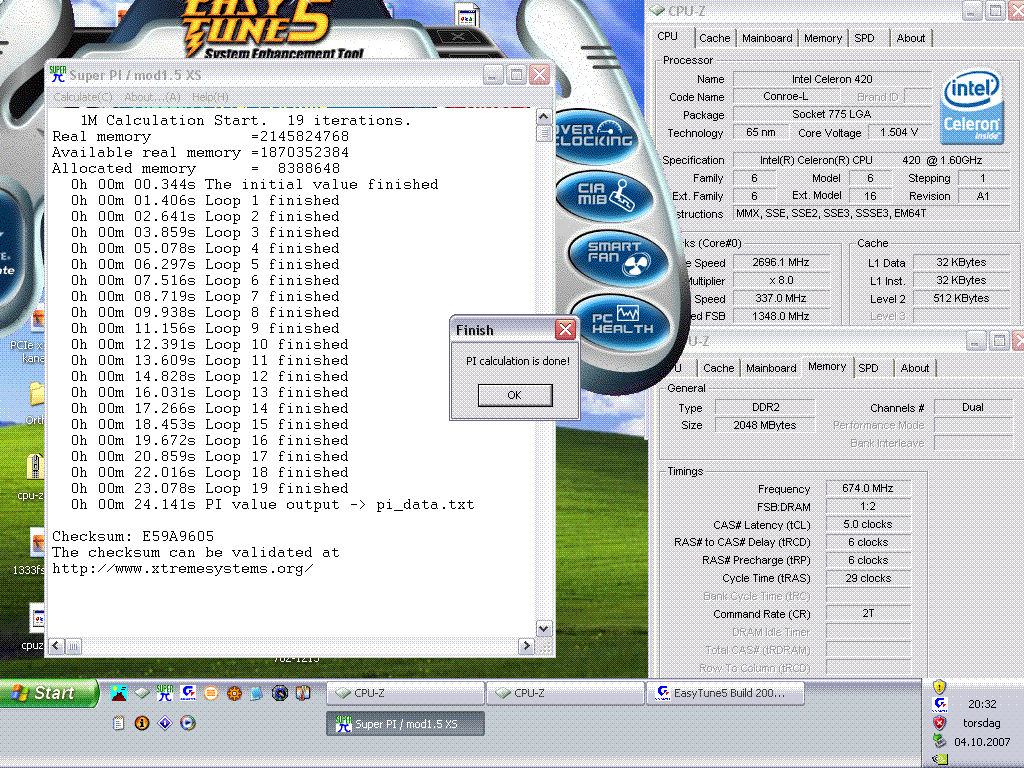The image size is (1024, 768).
Task: Click the yellow security shield tray icon
Action: (939, 686)
